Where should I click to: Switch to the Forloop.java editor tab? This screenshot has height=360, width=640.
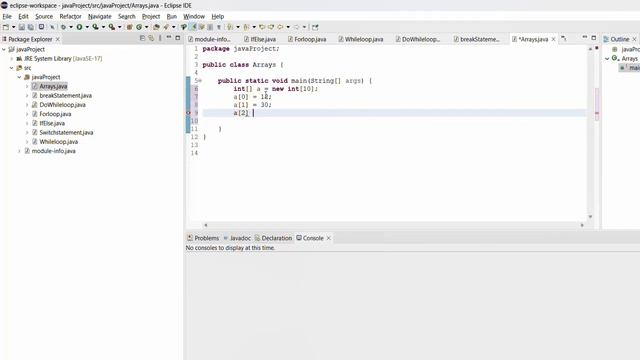(x=307, y=39)
